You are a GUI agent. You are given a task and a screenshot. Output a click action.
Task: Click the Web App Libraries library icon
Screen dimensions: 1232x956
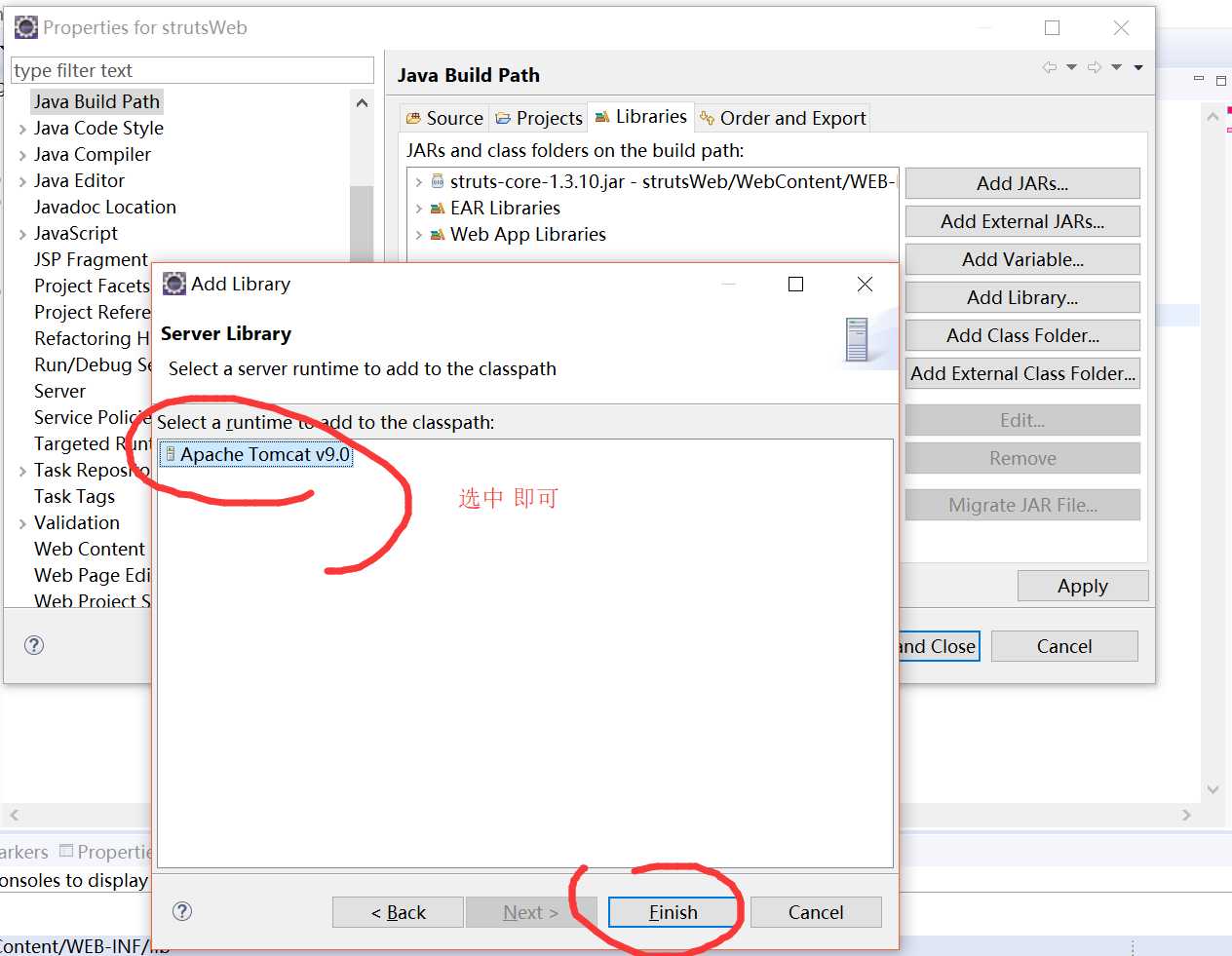click(438, 234)
